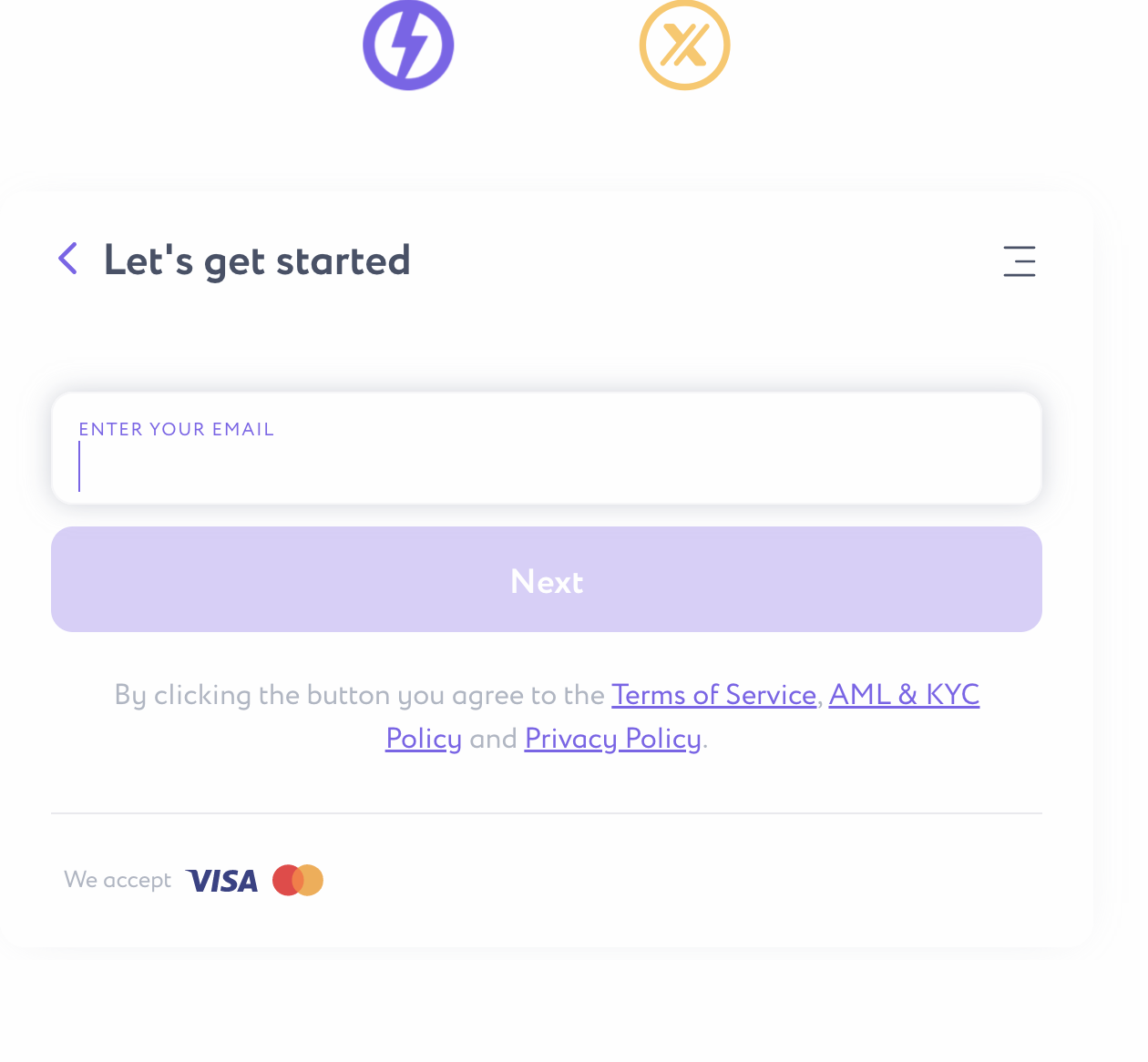Click the VISA logo
Image resolution: width=1148 pixels, height=1062 pixels.
click(222, 881)
